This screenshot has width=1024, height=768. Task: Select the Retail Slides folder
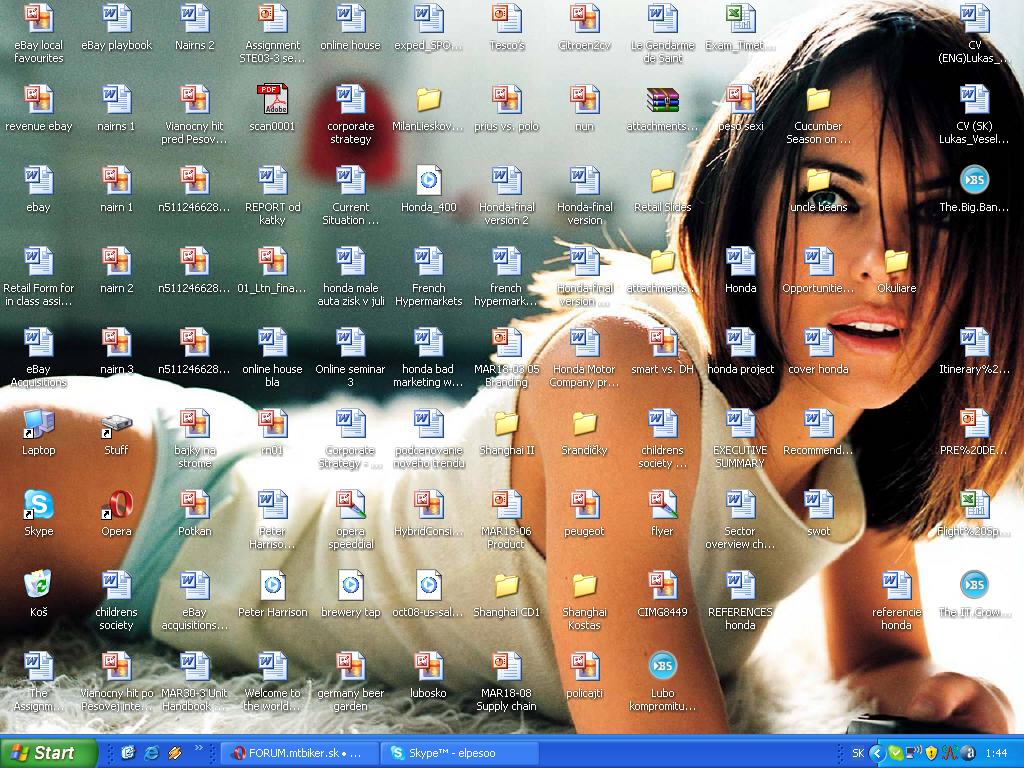[x=662, y=181]
